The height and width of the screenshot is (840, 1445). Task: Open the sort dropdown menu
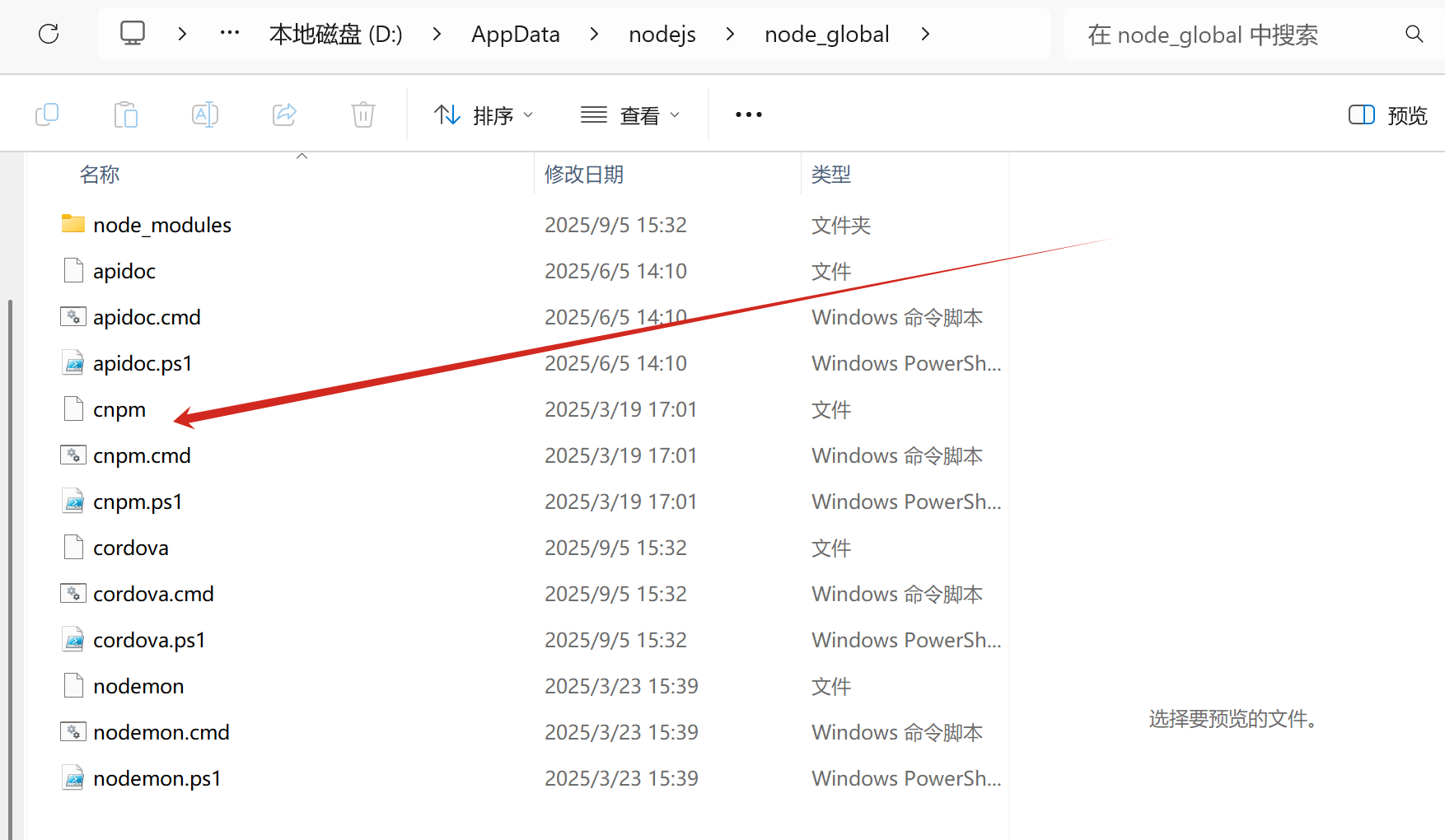coord(484,115)
